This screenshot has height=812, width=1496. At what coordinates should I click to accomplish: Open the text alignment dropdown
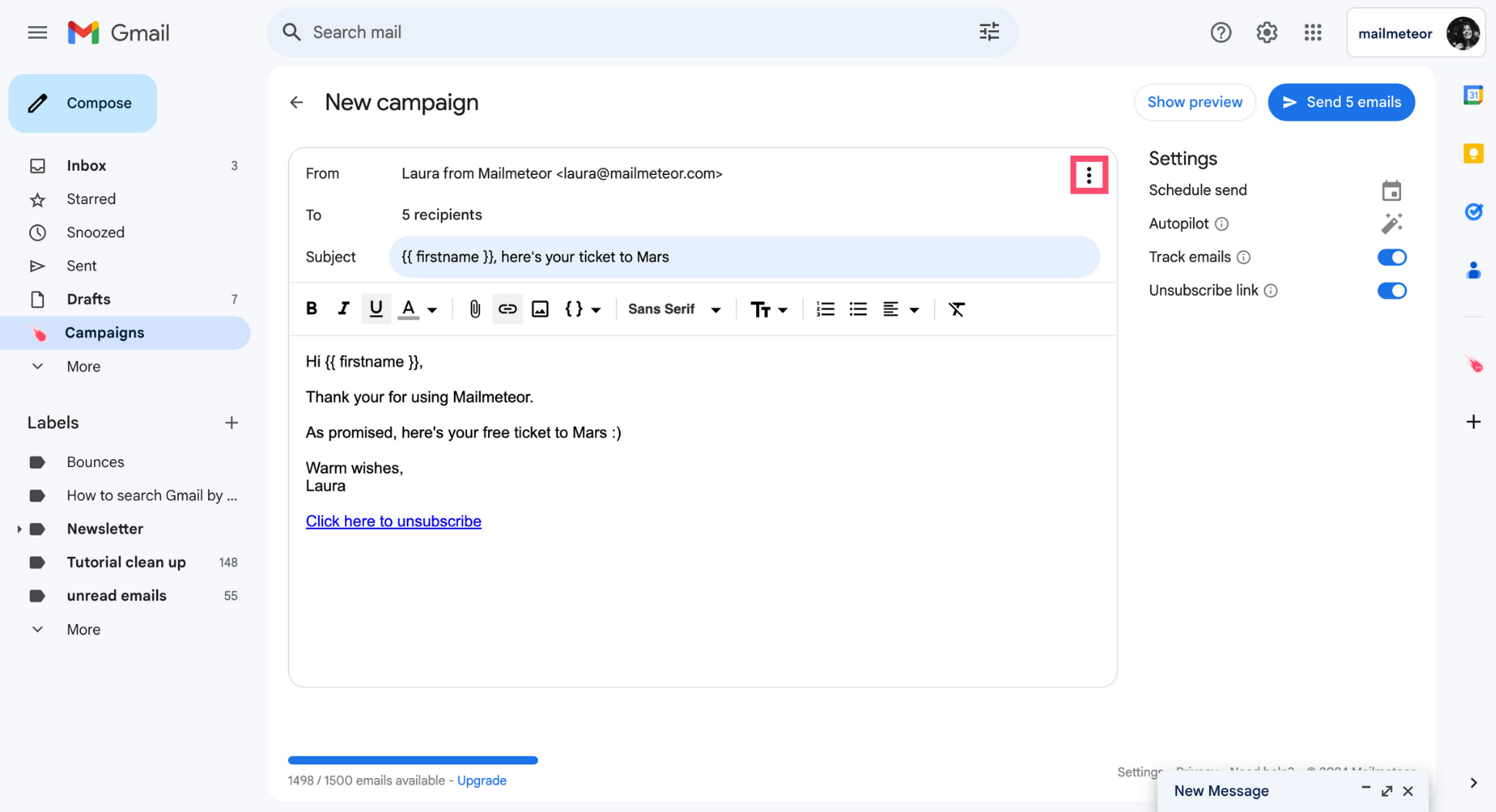(x=900, y=309)
